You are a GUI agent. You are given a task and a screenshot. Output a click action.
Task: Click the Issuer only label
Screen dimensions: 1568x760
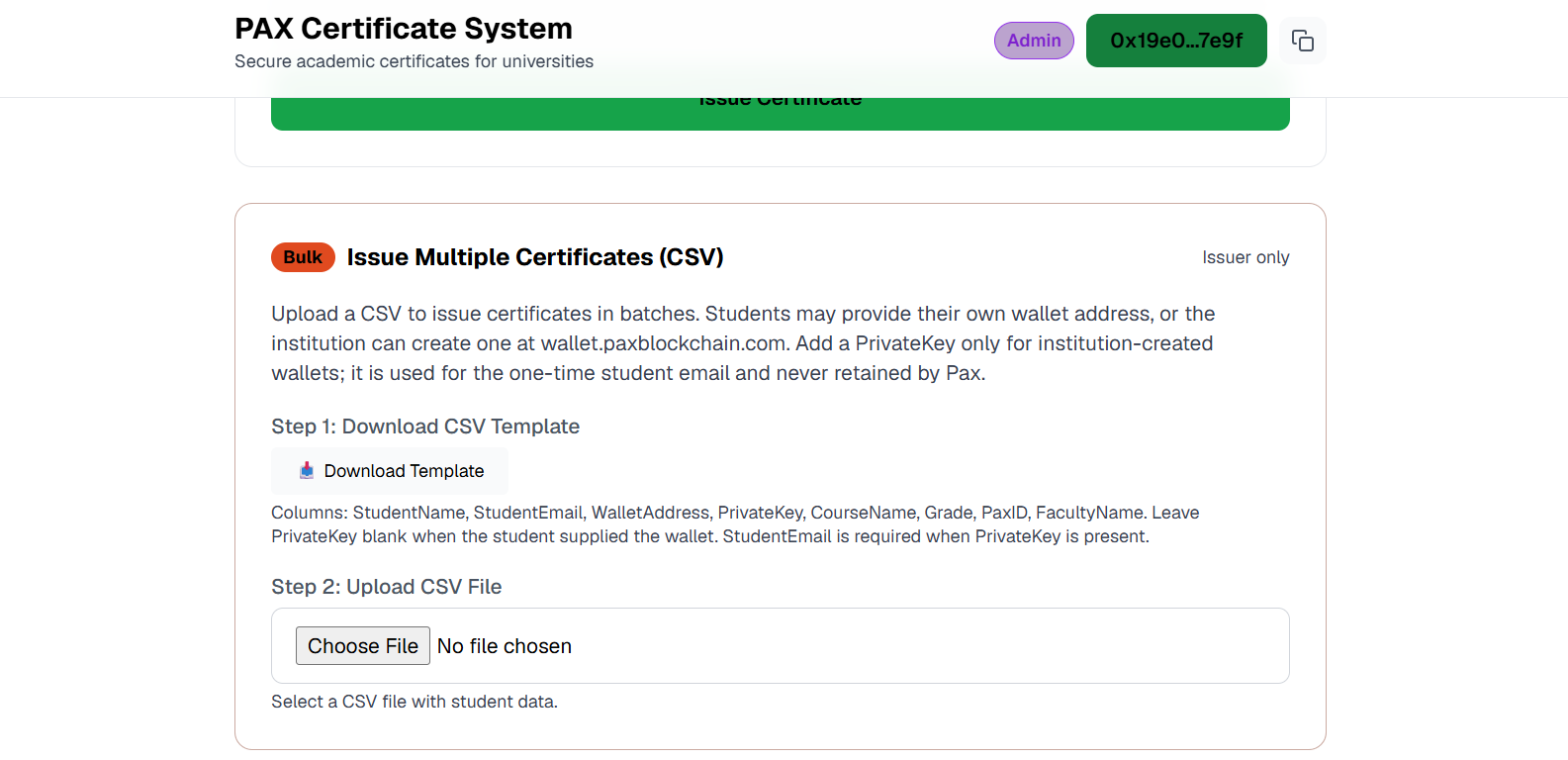pos(1245,257)
